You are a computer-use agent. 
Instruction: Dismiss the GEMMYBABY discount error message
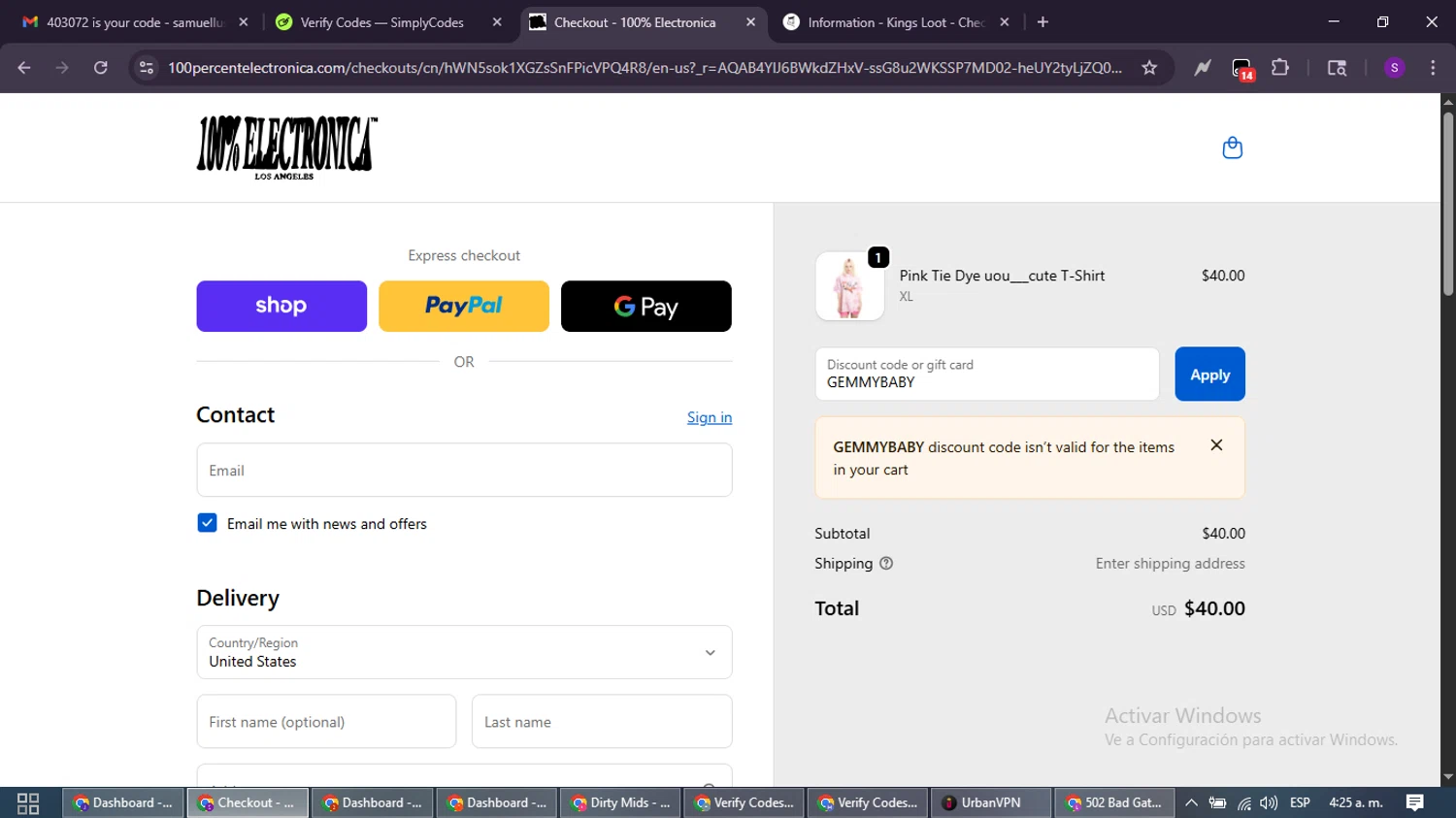(1216, 445)
